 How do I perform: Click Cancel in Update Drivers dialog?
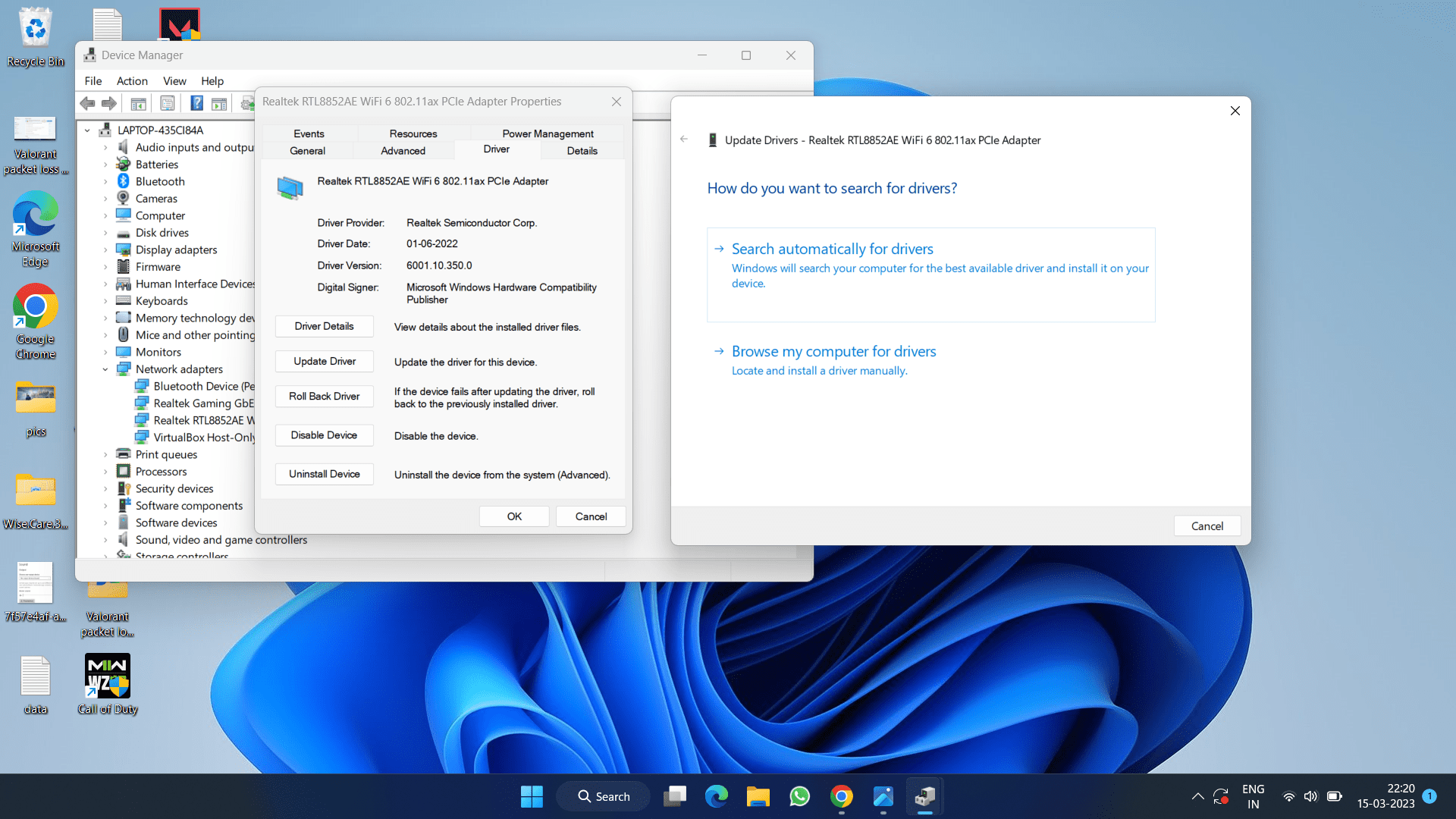1207,526
